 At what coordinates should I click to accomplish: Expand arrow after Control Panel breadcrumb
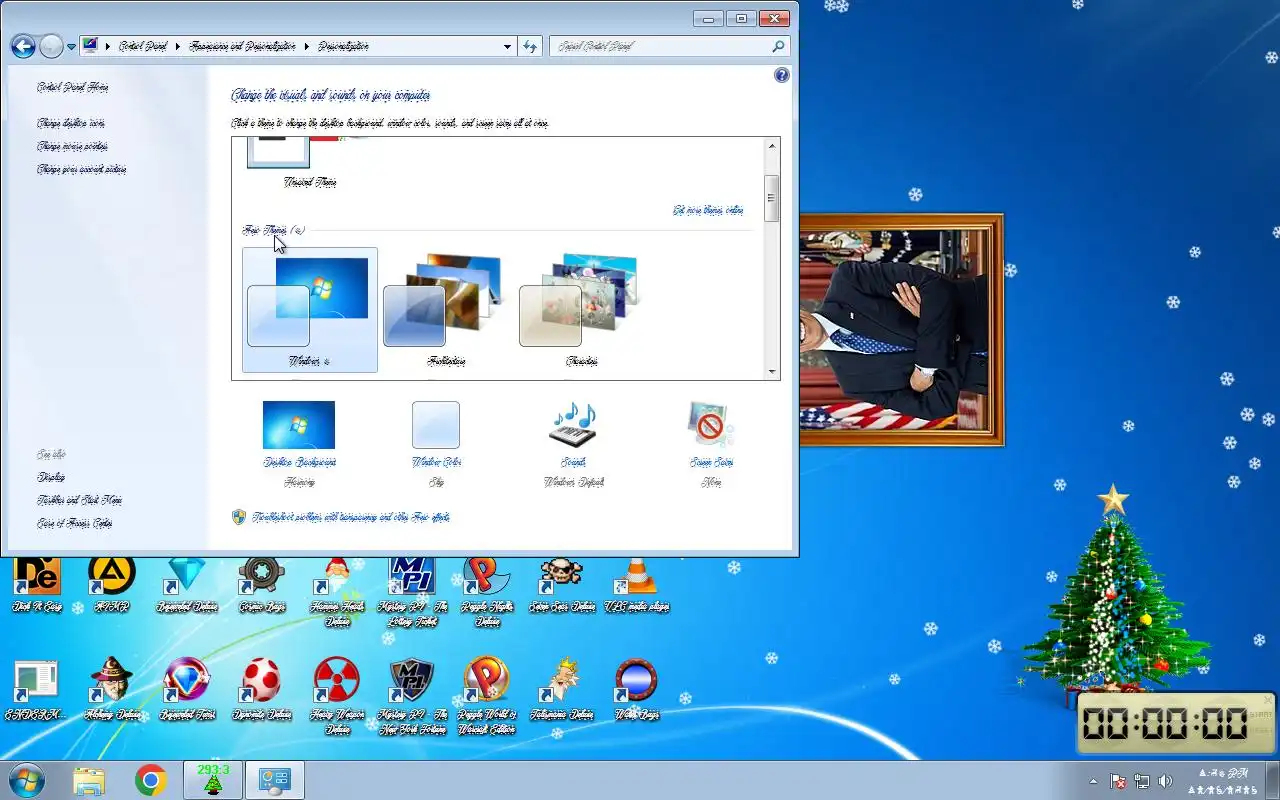pyautogui.click(x=178, y=46)
